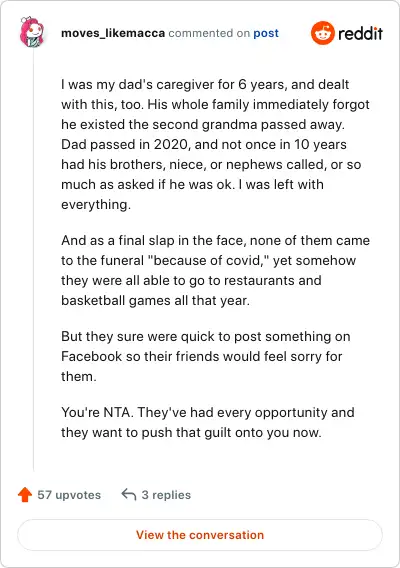
Task: Click the line ending "guilt onto you now."
Action: click(191, 433)
